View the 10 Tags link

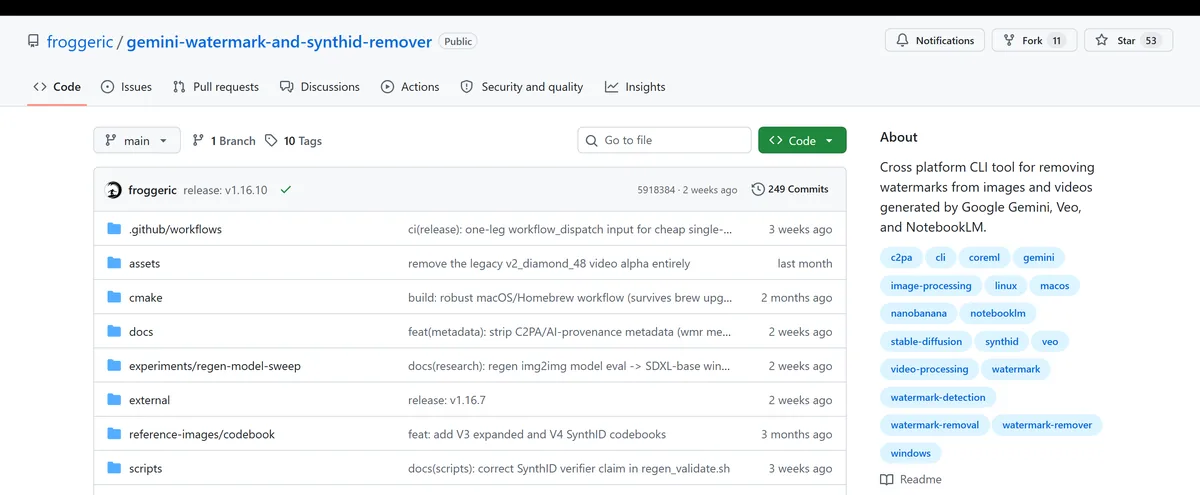click(294, 141)
